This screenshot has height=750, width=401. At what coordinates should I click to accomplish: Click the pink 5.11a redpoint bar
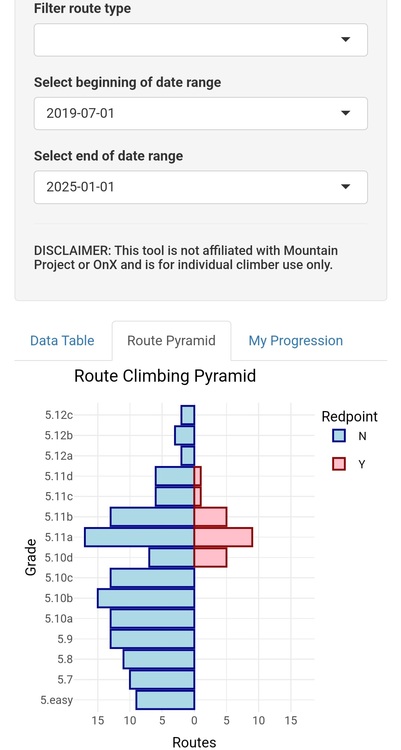point(223,537)
